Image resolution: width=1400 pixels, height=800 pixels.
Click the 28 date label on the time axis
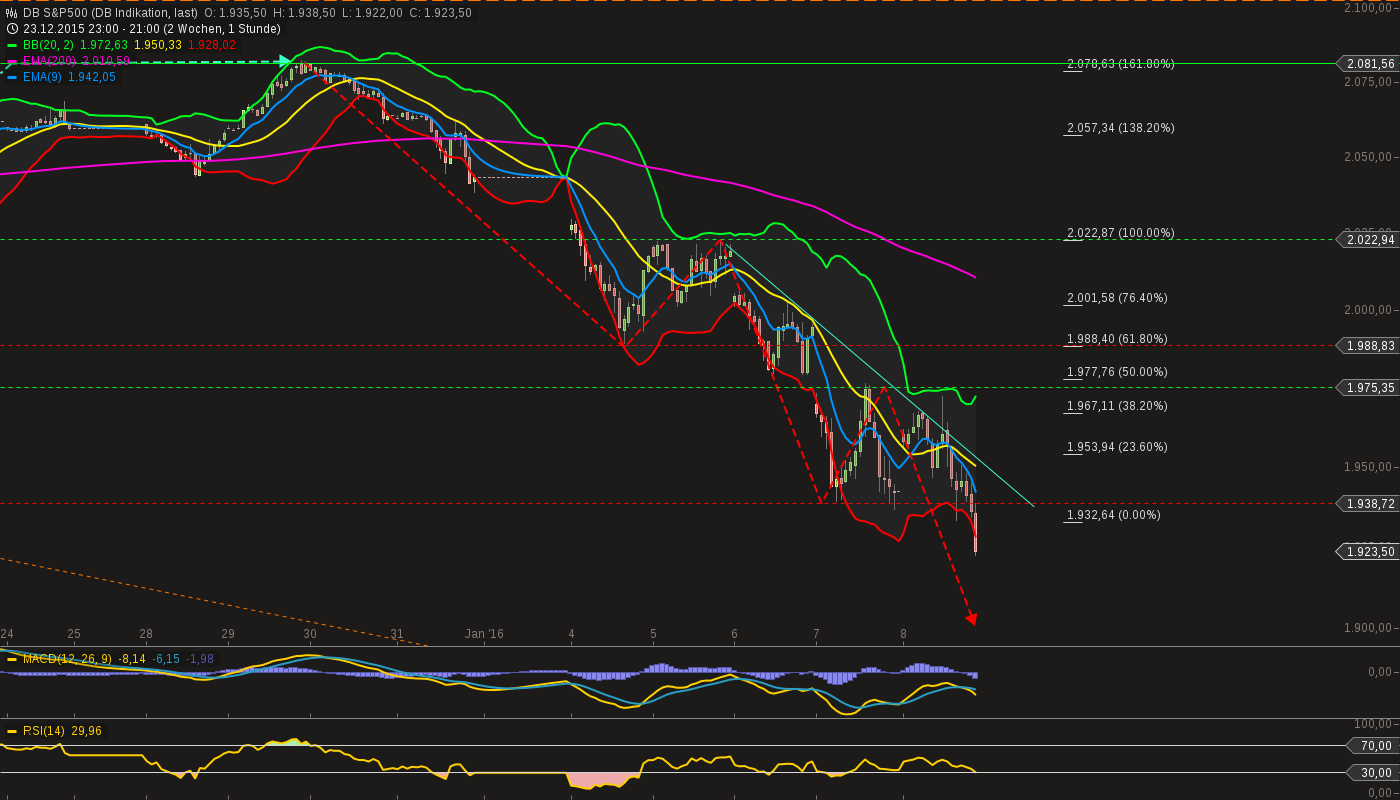coord(146,634)
